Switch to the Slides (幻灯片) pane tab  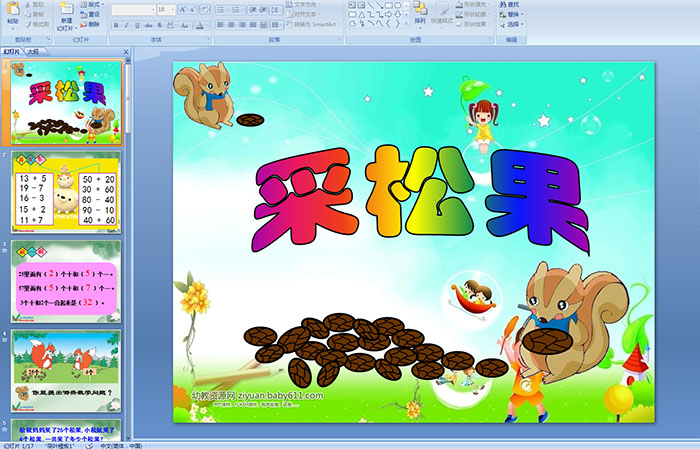(x=12, y=52)
